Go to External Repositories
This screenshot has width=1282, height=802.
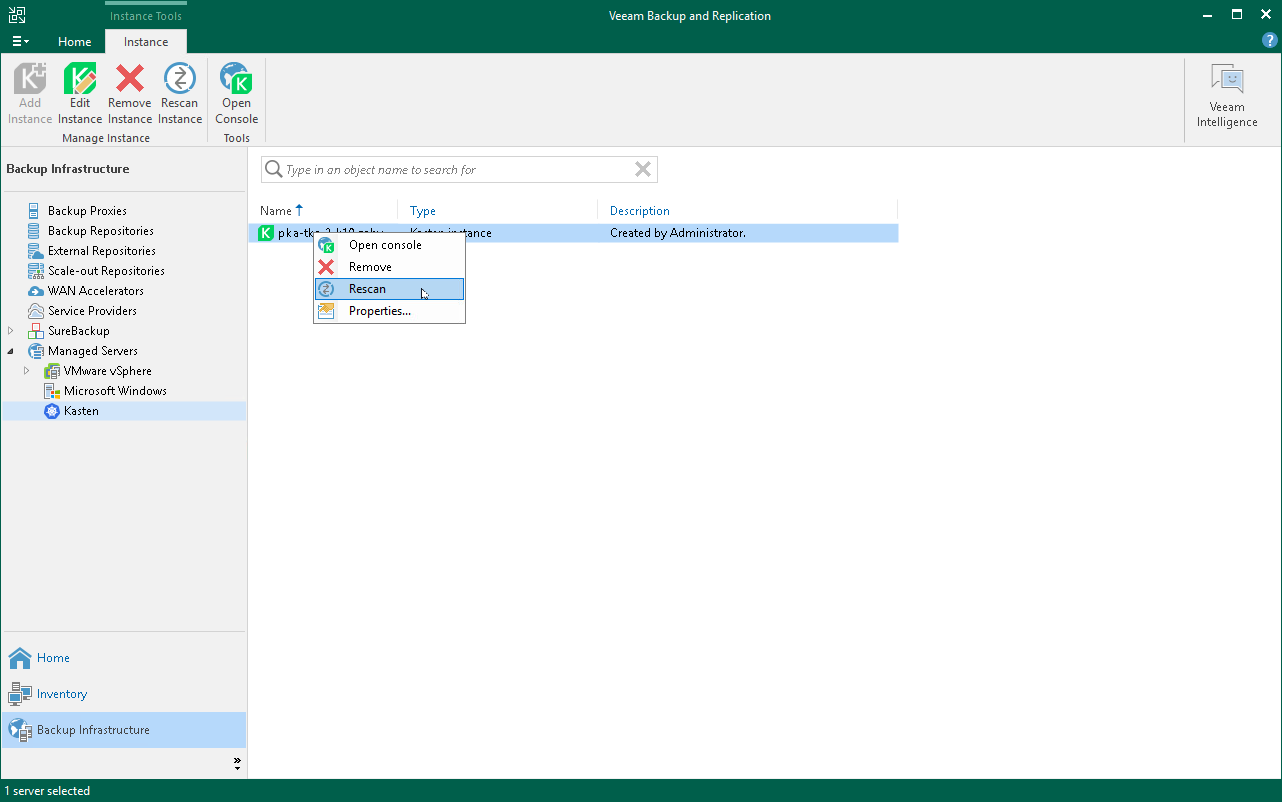(101, 251)
